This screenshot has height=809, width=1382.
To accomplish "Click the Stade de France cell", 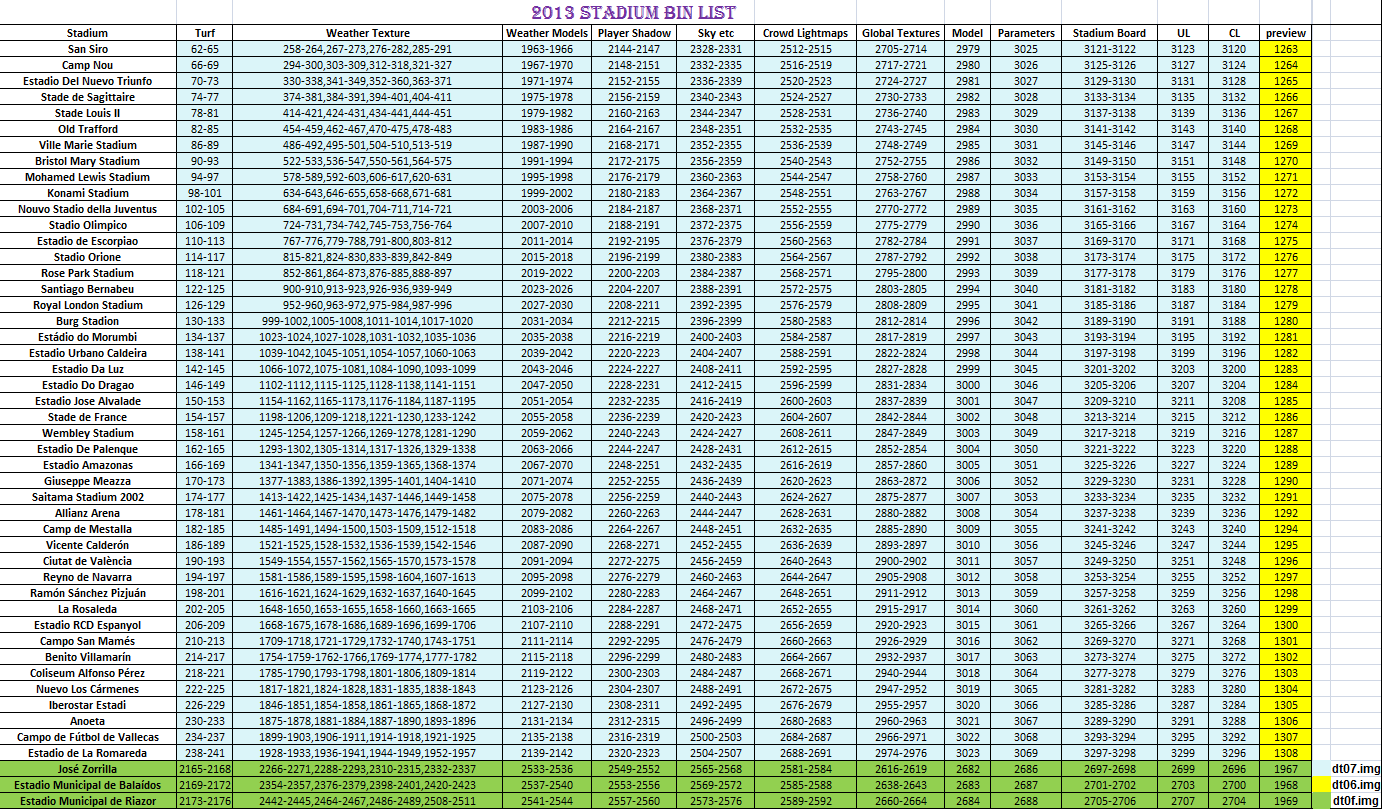I will tap(88, 417).
